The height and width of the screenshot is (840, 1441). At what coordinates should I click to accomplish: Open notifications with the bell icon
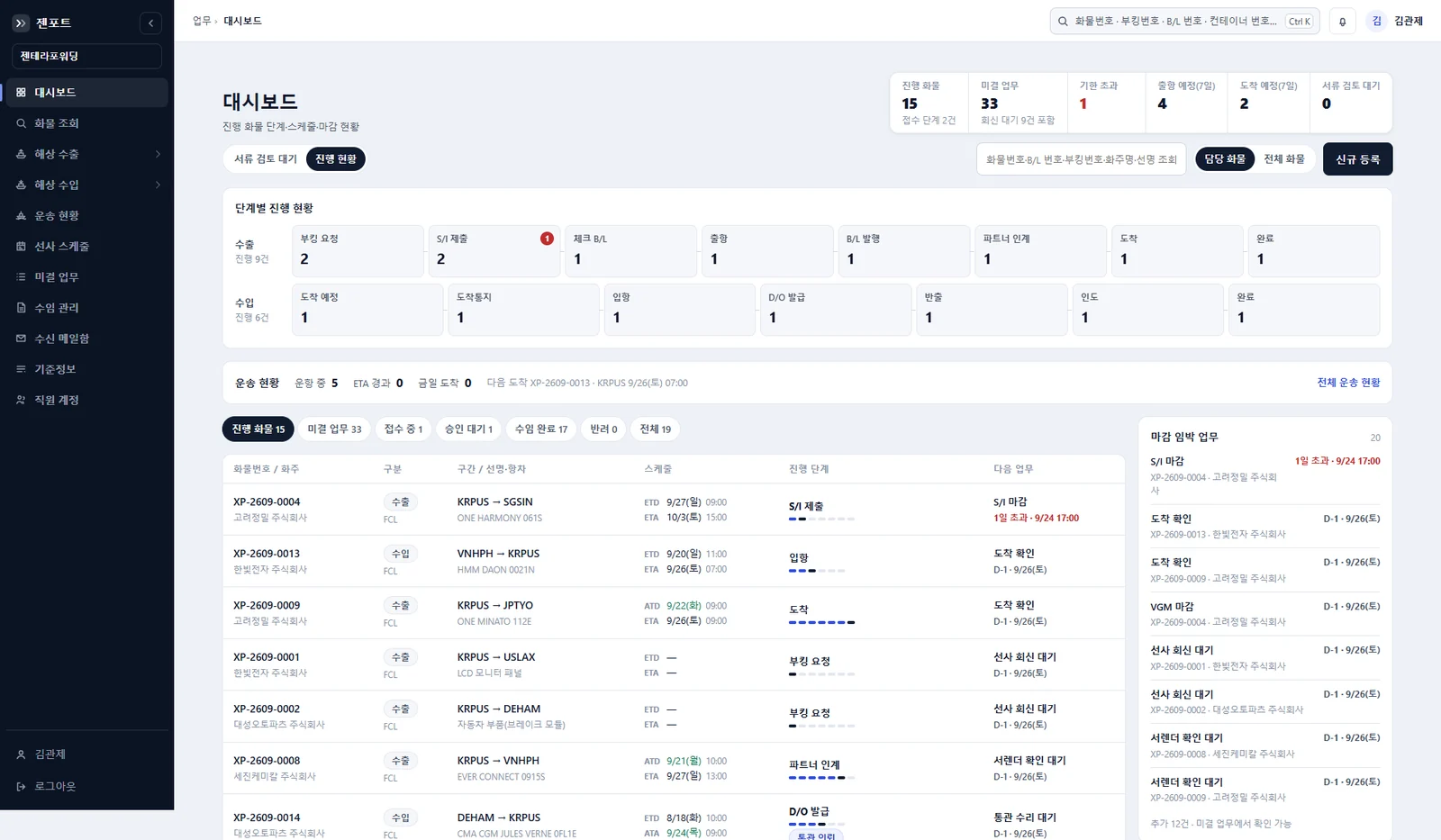pos(1342,22)
